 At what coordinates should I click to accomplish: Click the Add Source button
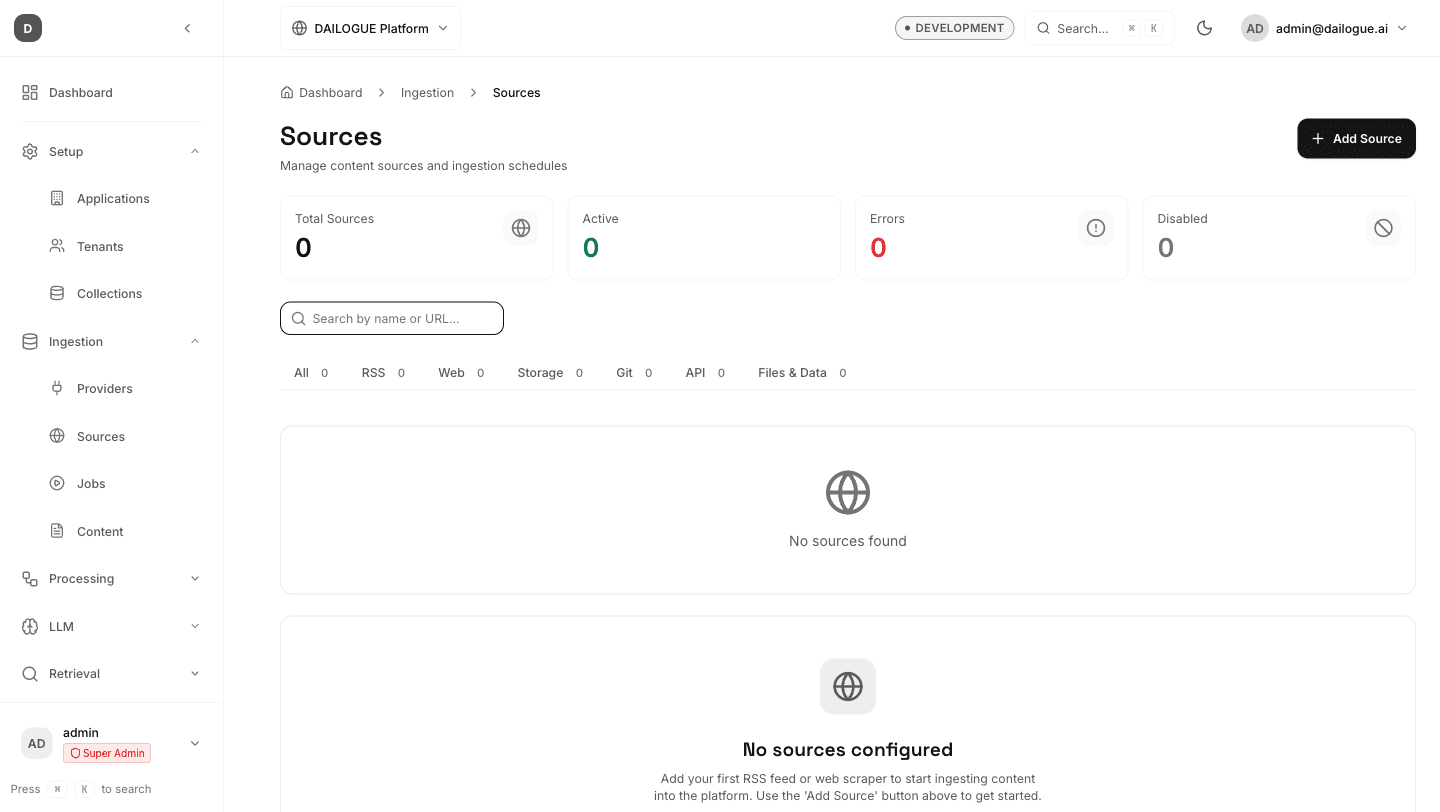point(1356,138)
